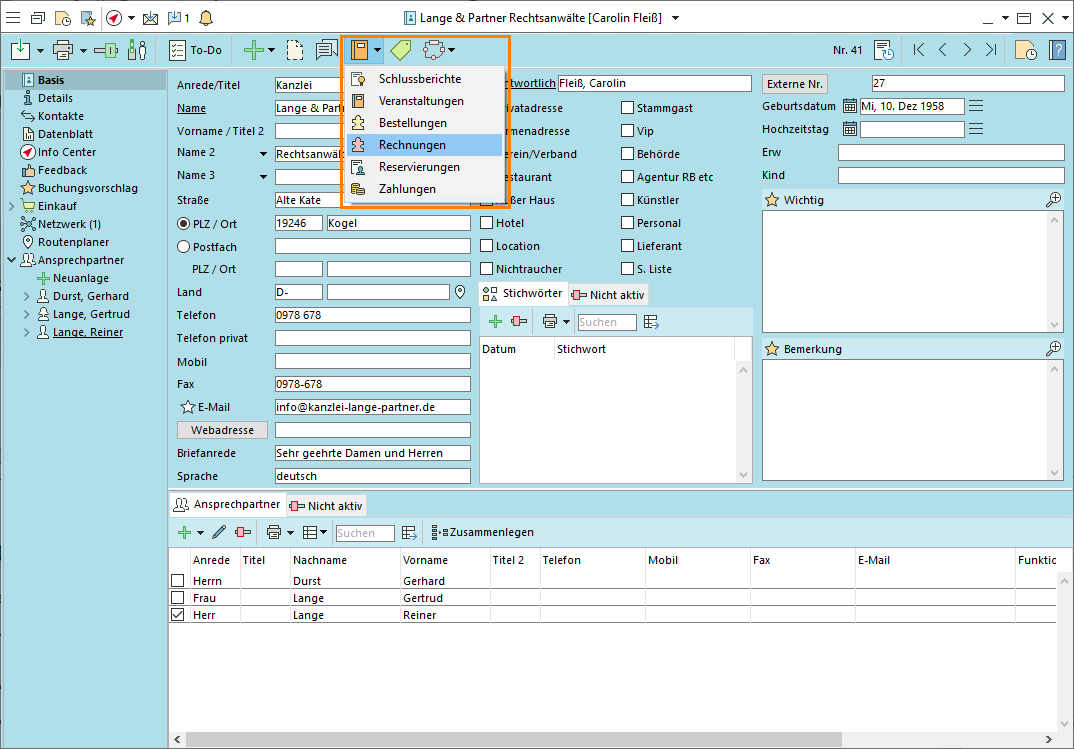Screen dimensions: 1074x749
Task: Jump to the first record arrow
Action: (x=919, y=49)
